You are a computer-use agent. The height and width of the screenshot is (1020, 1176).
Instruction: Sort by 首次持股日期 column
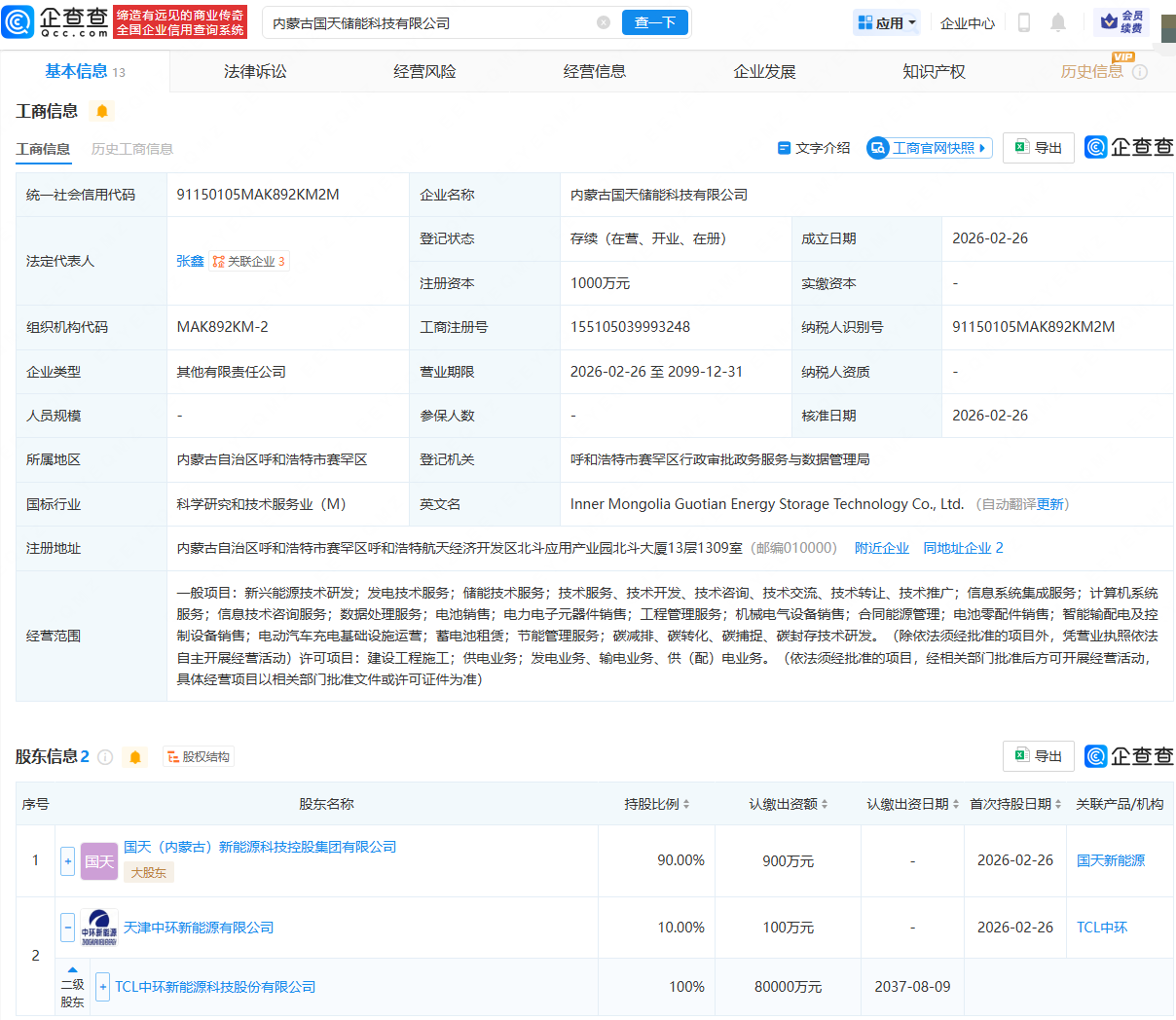pyautogui.click(x=1014, y=804)
